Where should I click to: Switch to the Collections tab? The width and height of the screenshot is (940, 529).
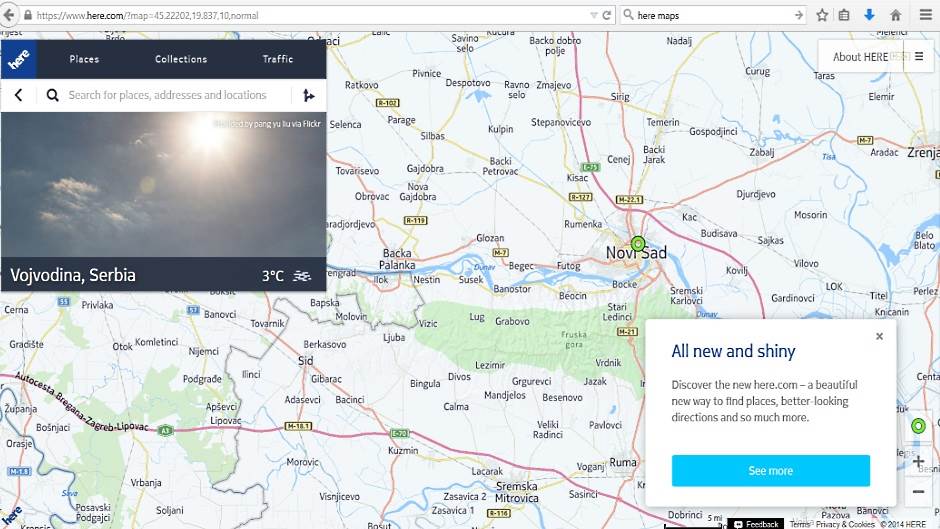click(181, 59)
